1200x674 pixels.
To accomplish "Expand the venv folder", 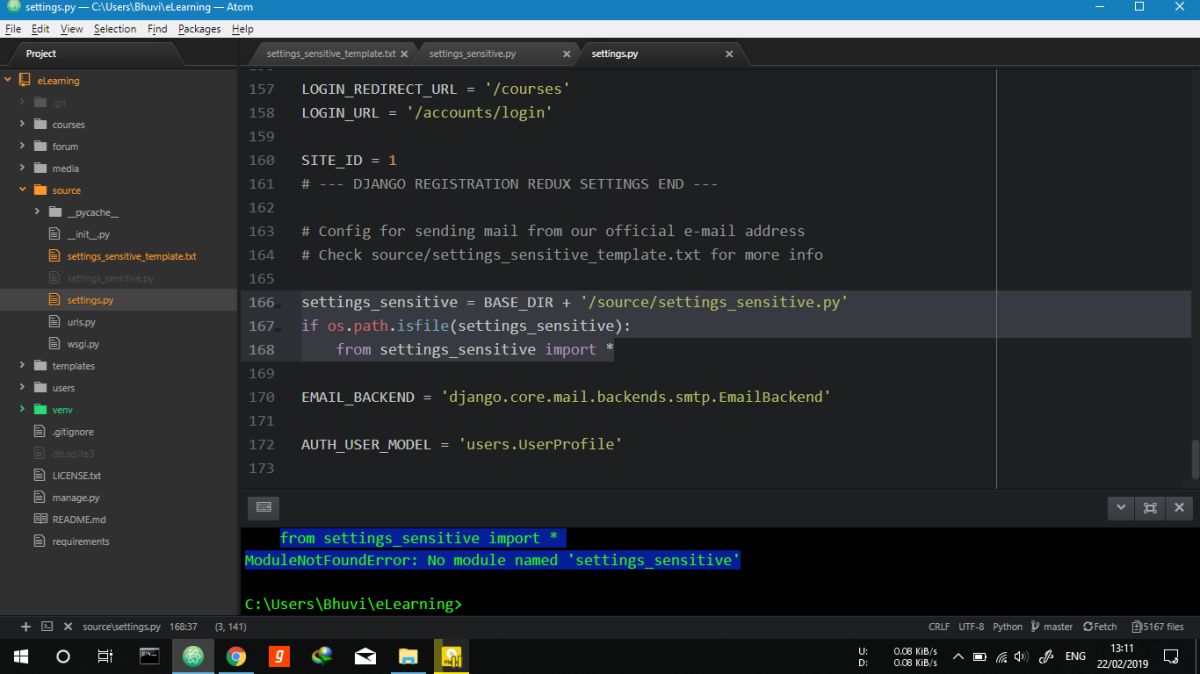I will pos(22,410).
